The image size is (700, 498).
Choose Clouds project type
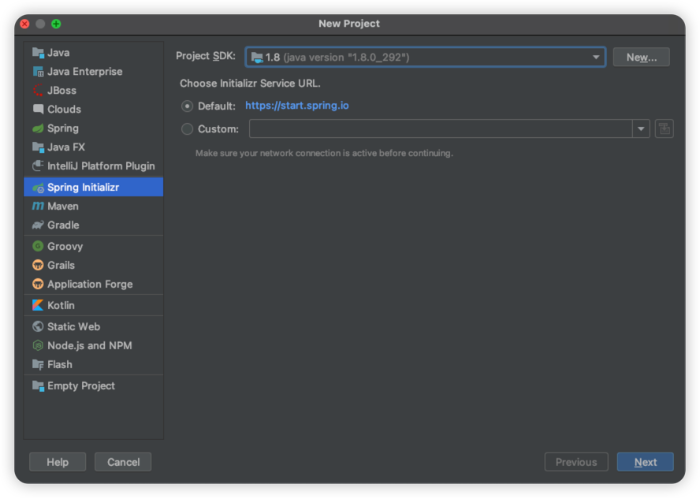pos(94,109)
